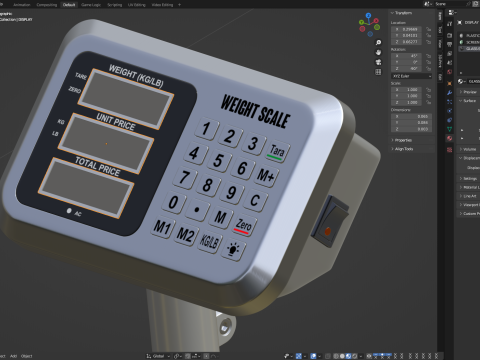Open the Add menu in viewport header
The height and width of the screenshot is (360, 480).
pyautogui.click(x=13, y=356)
